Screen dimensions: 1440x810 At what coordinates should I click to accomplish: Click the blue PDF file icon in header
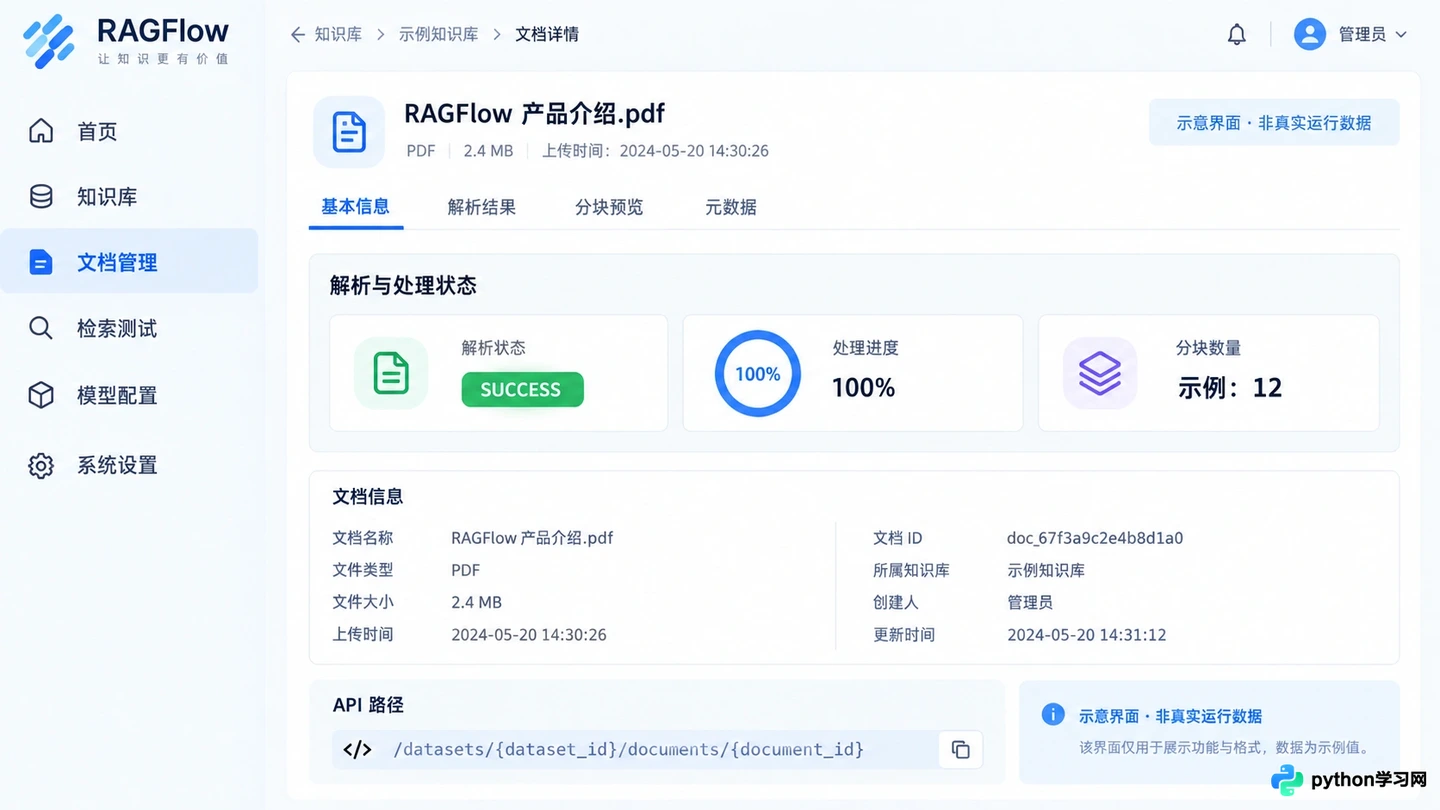click(349, 132)
